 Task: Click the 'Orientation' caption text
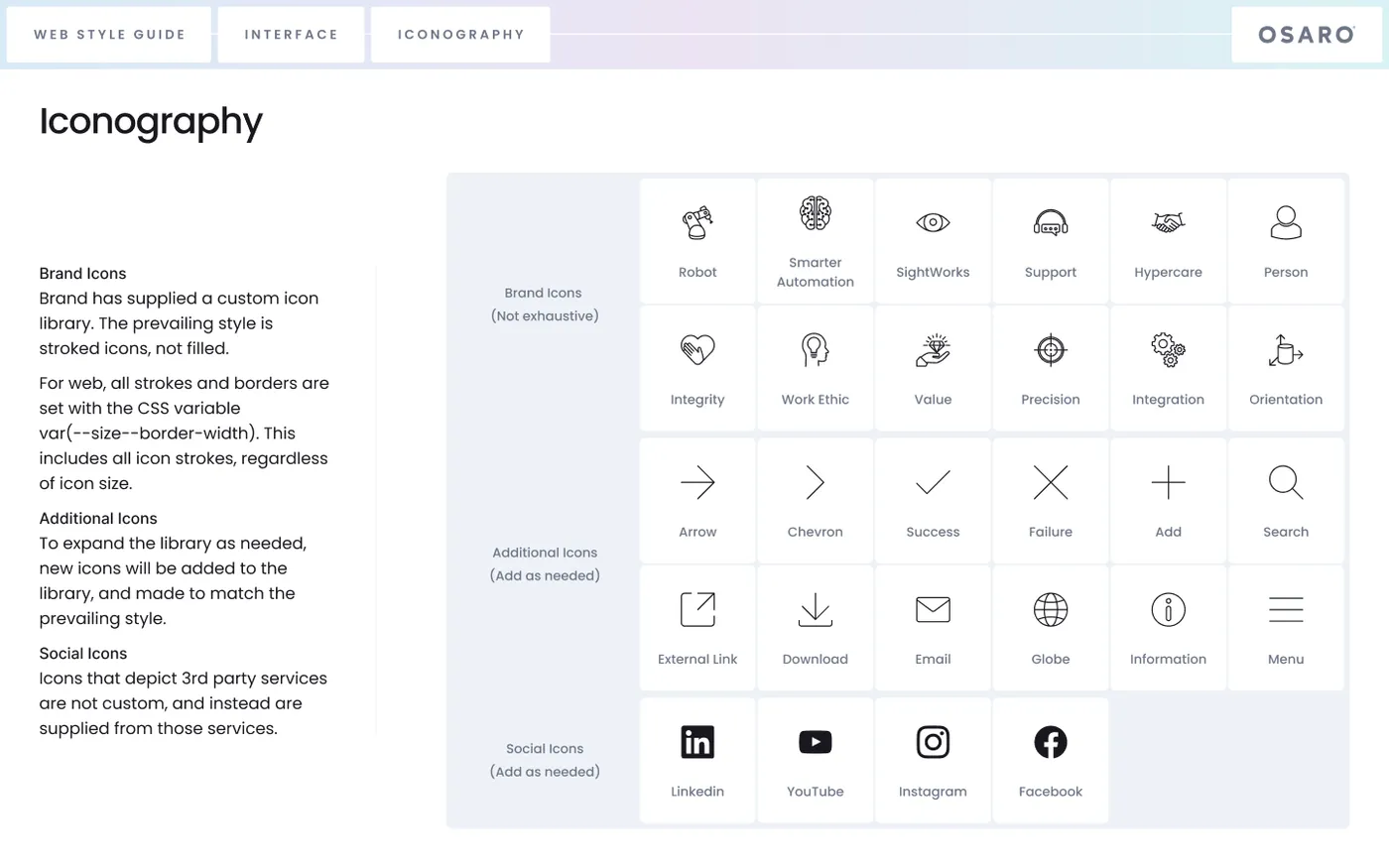(x=1286, y=400)
